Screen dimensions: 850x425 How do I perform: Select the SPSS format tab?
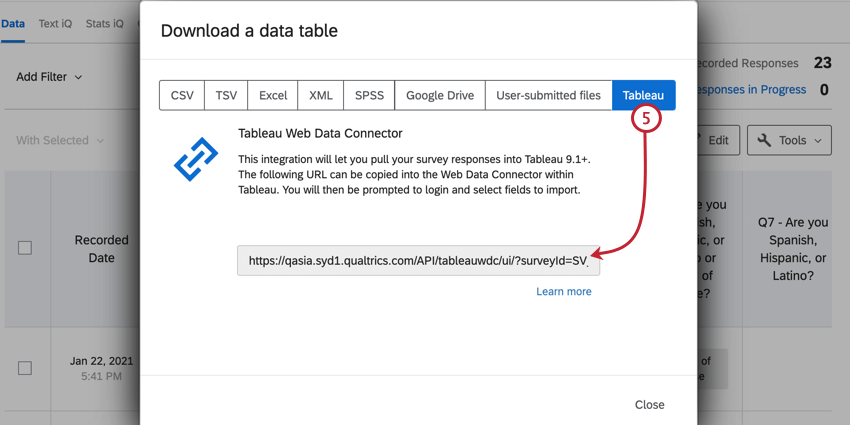coord(369,95)
